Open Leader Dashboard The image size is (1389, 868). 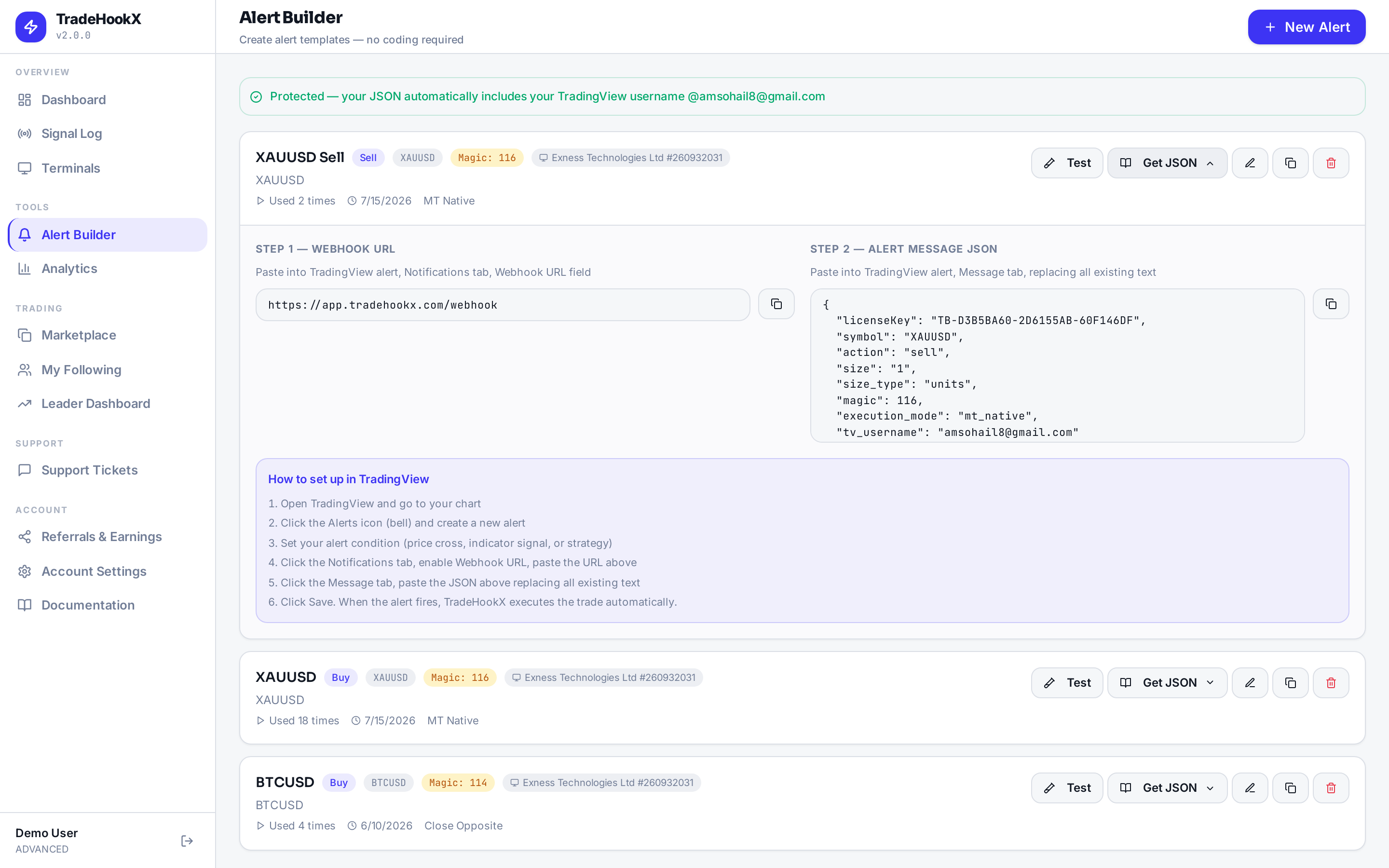108,404
